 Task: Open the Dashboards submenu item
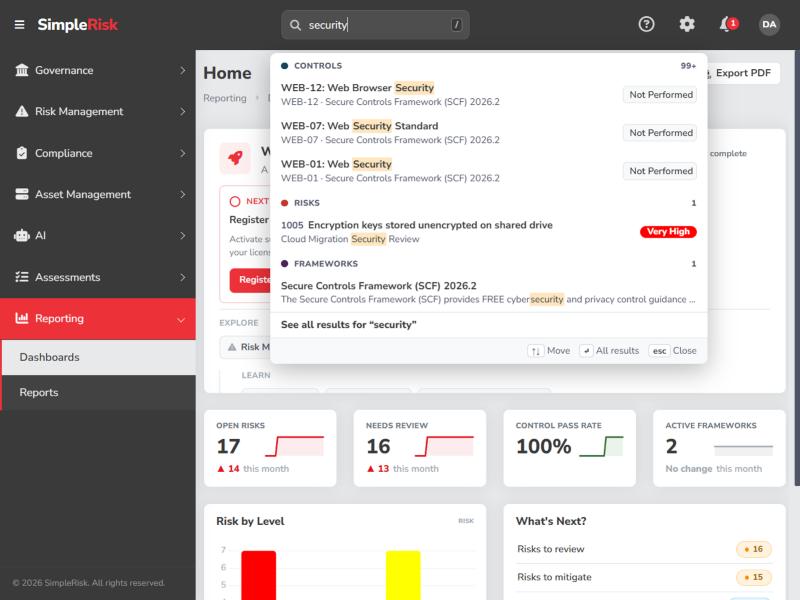(x=99, y=357)
